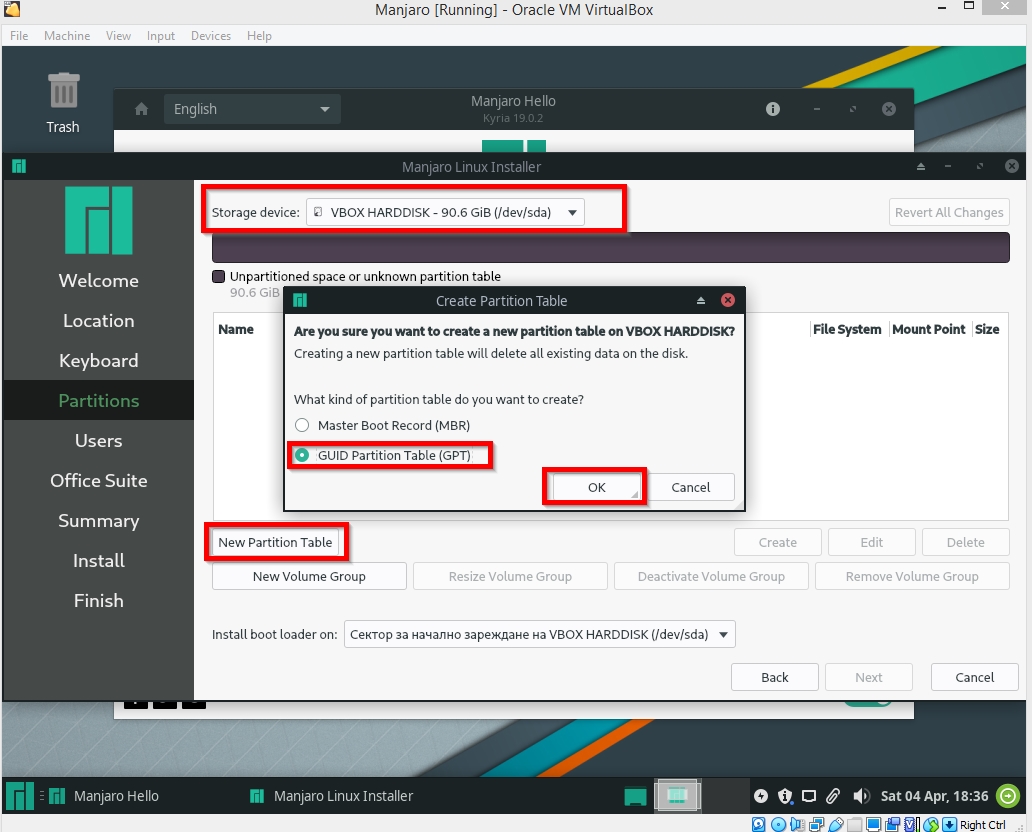Click the shade arrow icon in the installer title bar
1032x832 pixels.
coord(921,167)
